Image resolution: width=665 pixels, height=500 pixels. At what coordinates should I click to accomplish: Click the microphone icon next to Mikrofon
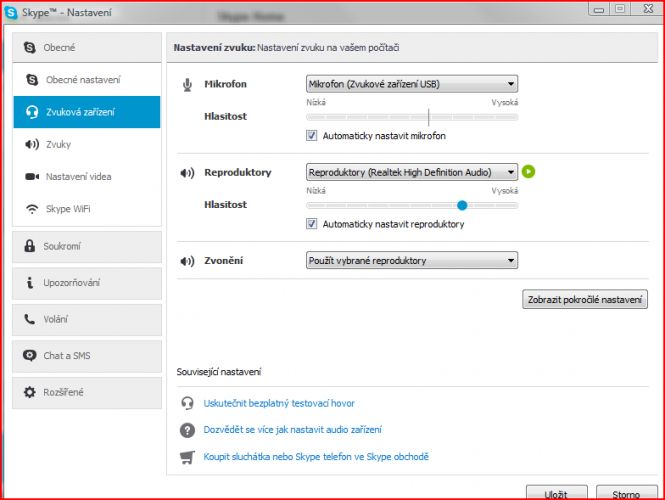click(187, 85)
